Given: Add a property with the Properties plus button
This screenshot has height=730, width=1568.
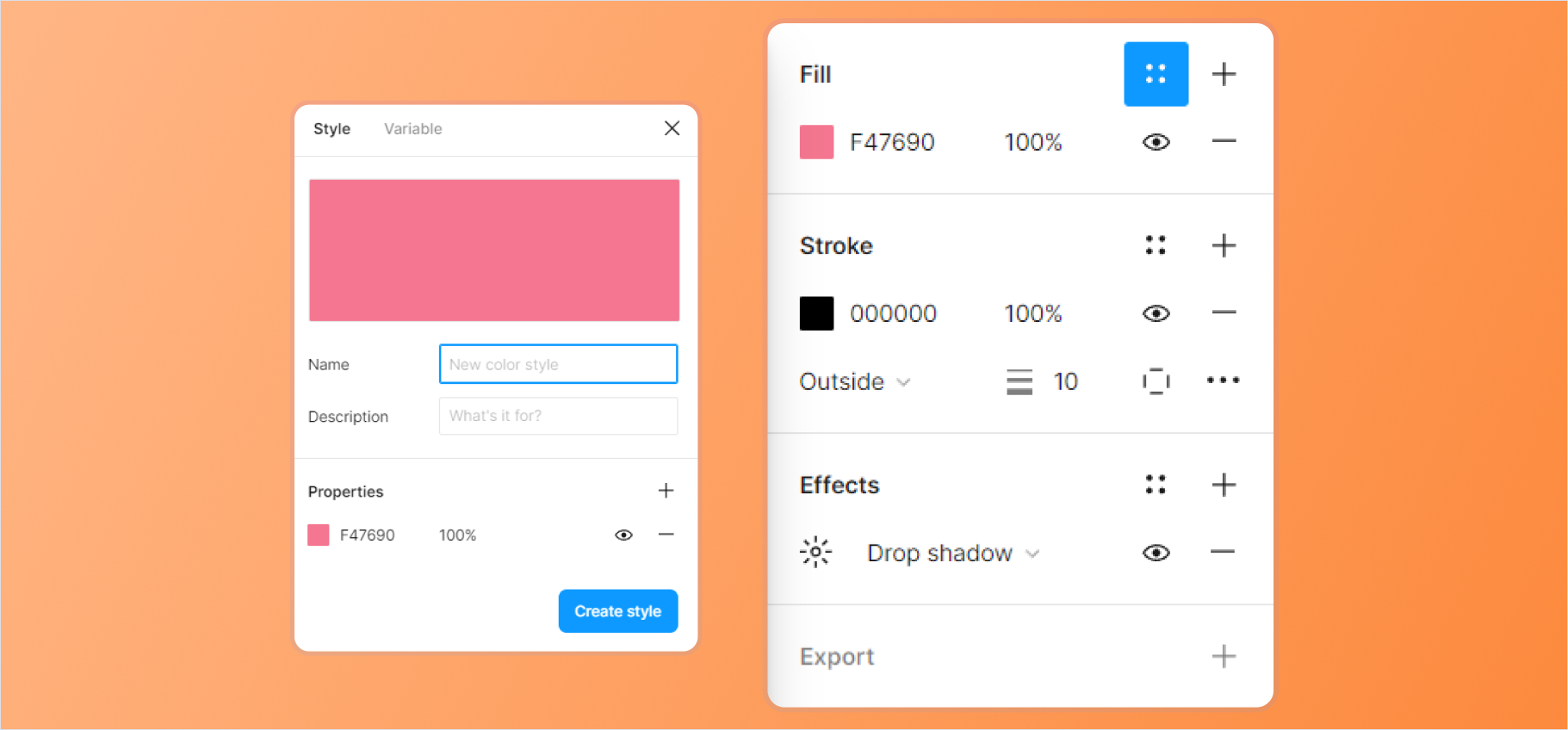Looking at the screenshot, I should coord(666,491).
